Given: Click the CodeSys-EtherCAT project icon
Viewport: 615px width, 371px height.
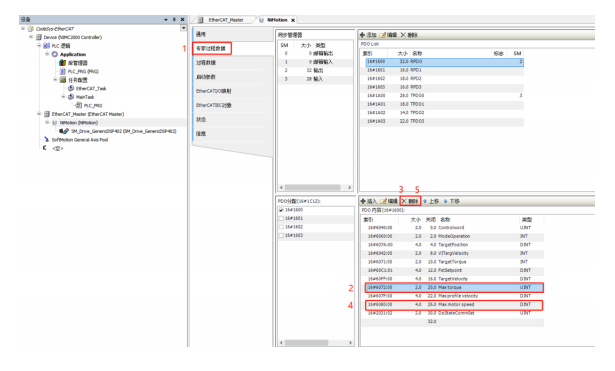Looking at the screenshot, I should pos(31,29).
